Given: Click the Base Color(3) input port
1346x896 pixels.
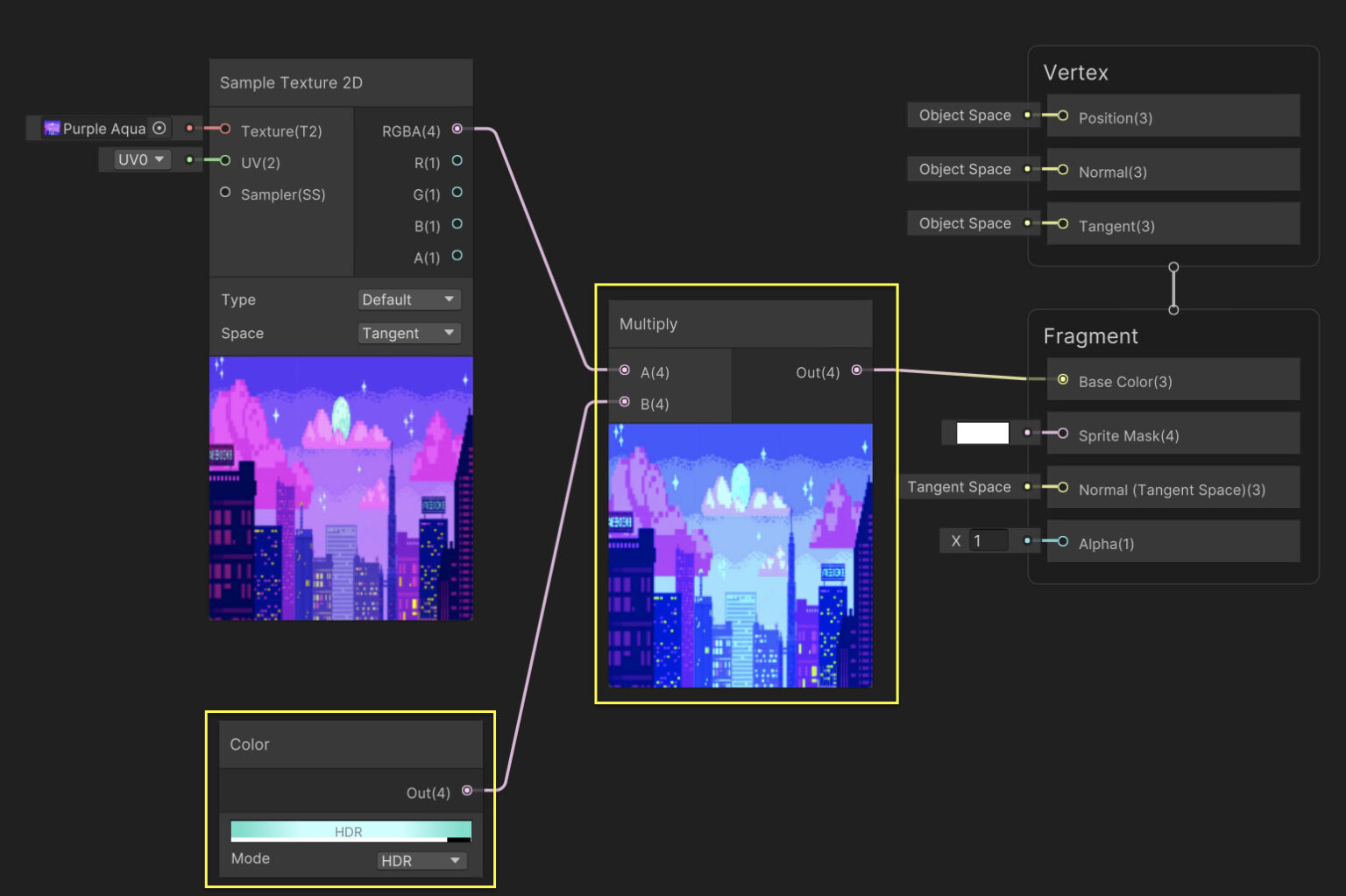Looking at the screenshot, I should pyautogui.click(x=1063, y=380).
